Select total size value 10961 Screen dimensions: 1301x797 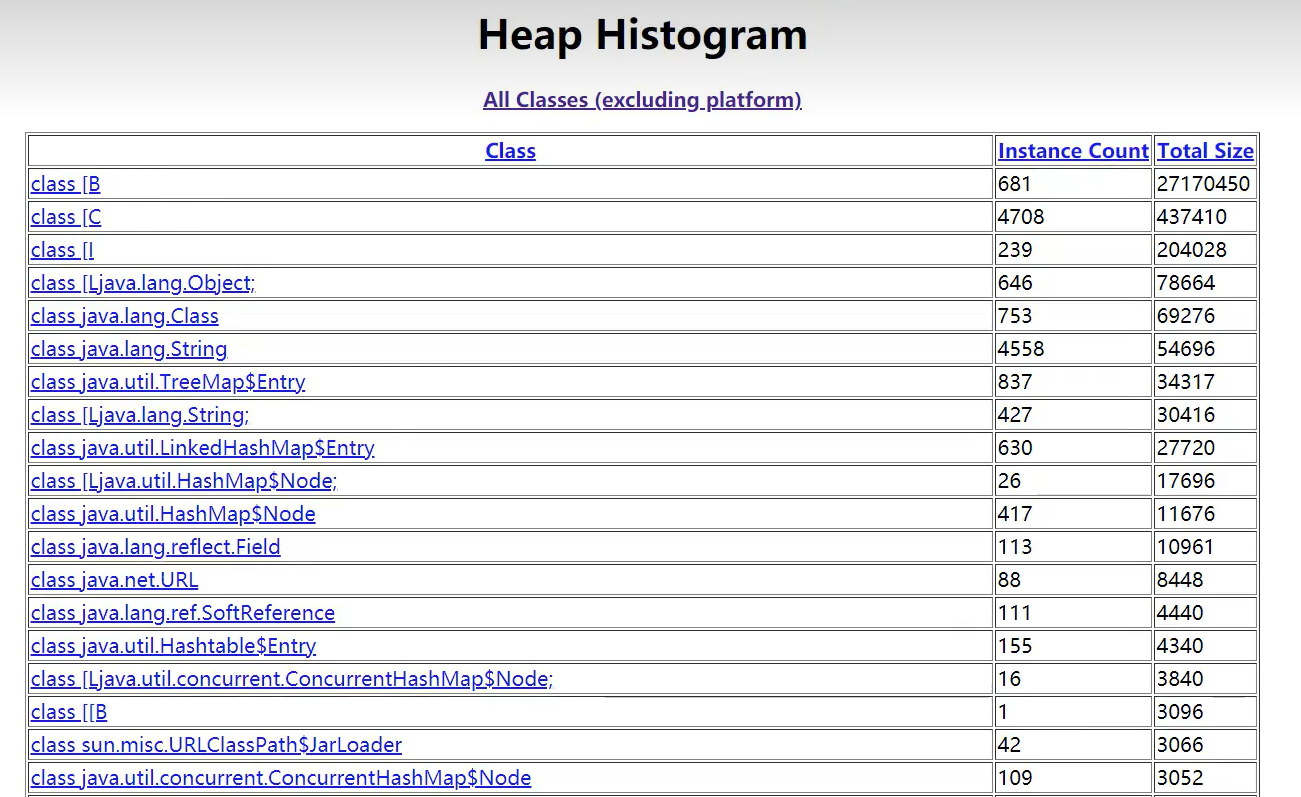pyautogui.click(x=1186, y=547)
